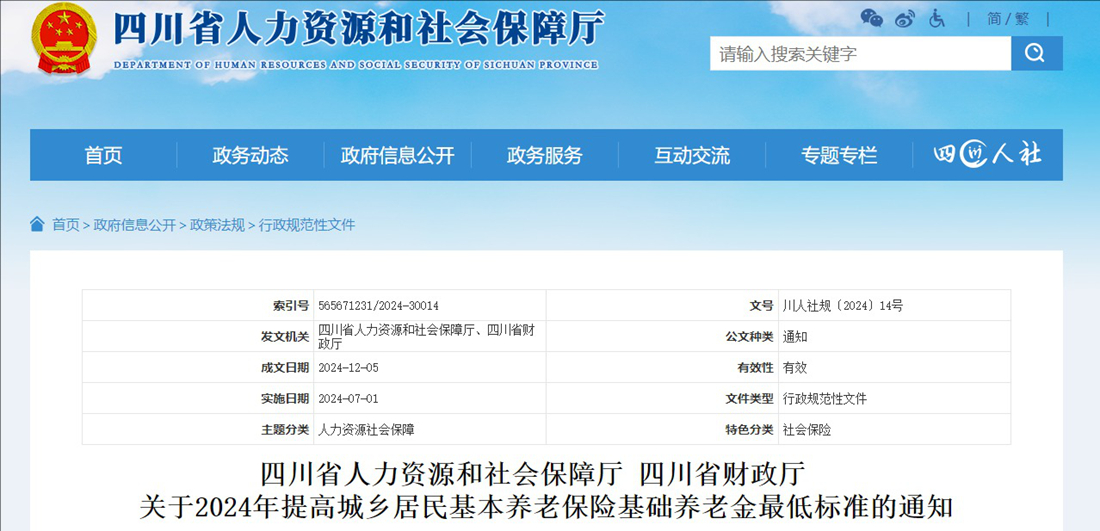
Task: Select 公文种类 value 通知
Action: point(795,337)
